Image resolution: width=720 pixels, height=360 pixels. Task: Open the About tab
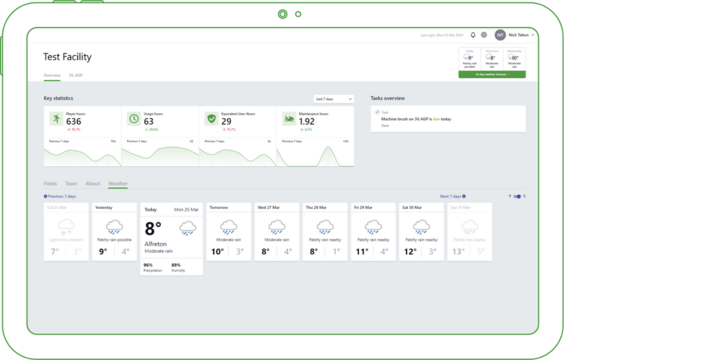coord(93,184)
